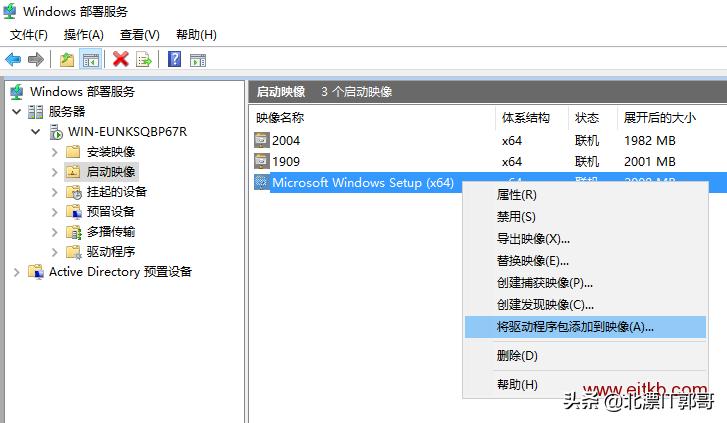This screenshot has height=423, width=727.
Task: Toggle the Show/Hide console tree icon
Action: (x=90, y=60)
